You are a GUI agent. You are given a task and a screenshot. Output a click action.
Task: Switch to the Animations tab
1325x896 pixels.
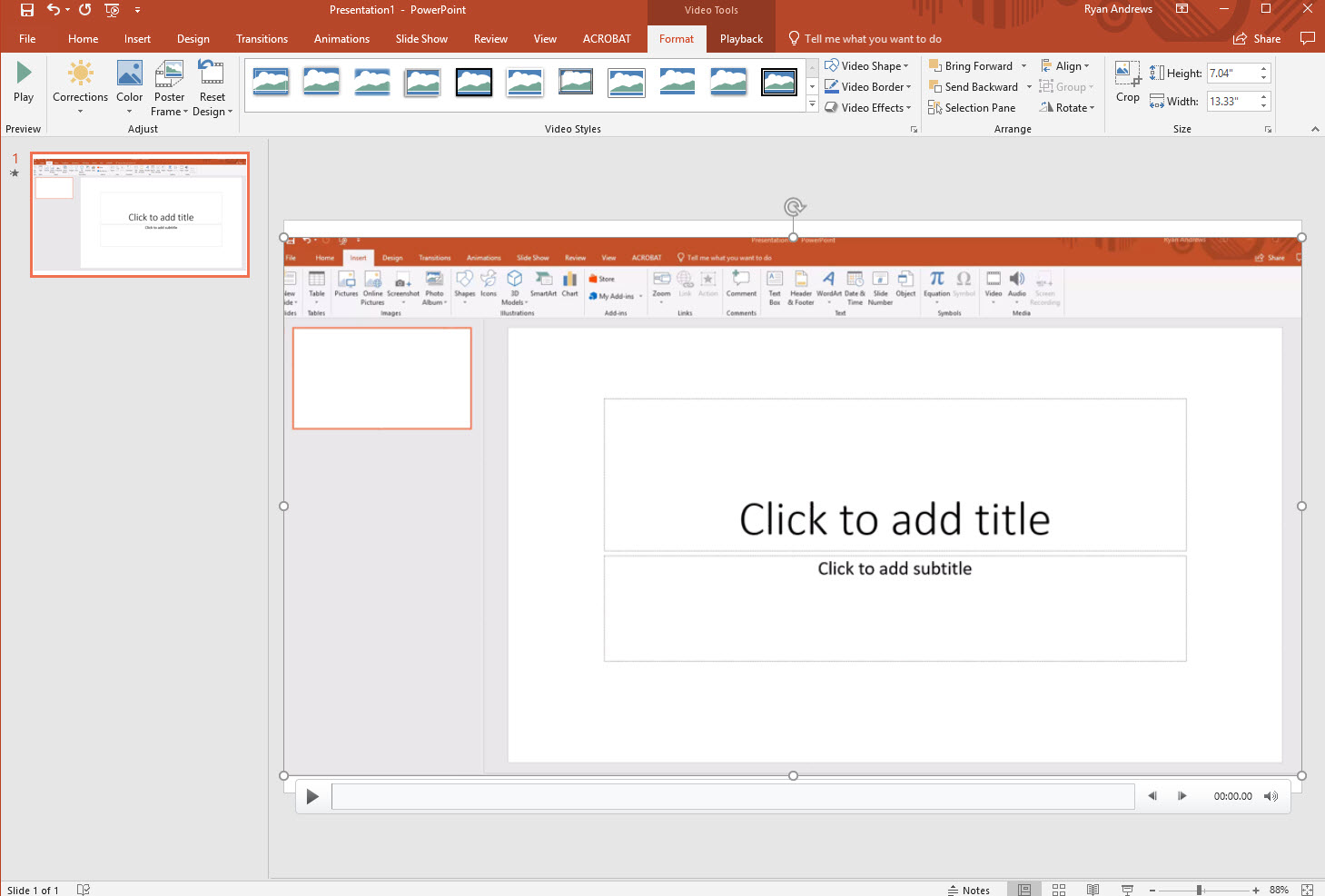tap(341, 39)
